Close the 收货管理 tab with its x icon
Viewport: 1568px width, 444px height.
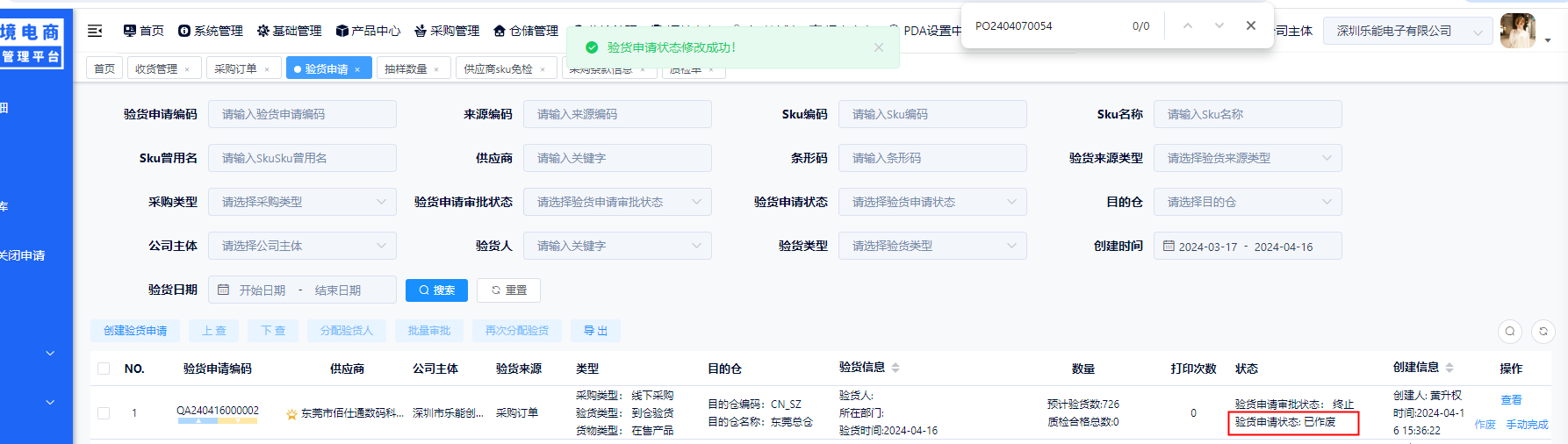187,69
